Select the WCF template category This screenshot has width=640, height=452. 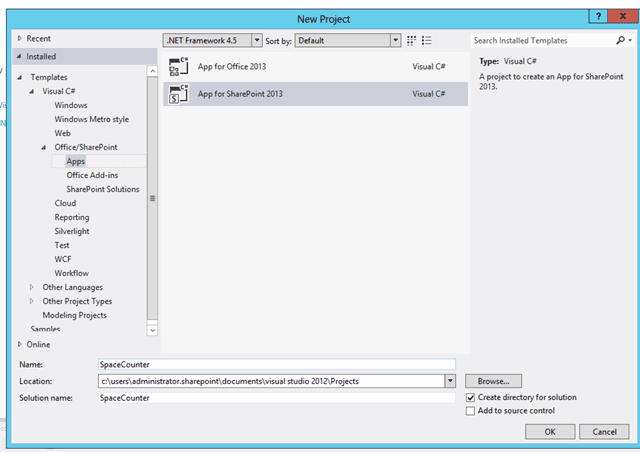pos(63,259)
